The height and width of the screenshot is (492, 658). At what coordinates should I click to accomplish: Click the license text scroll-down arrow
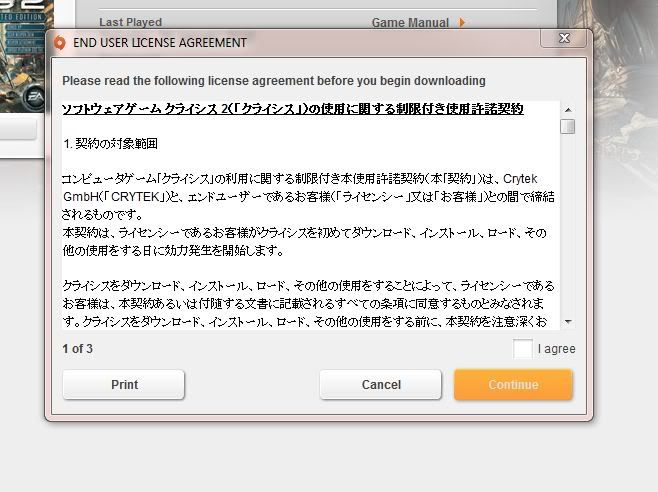[568, 322]
